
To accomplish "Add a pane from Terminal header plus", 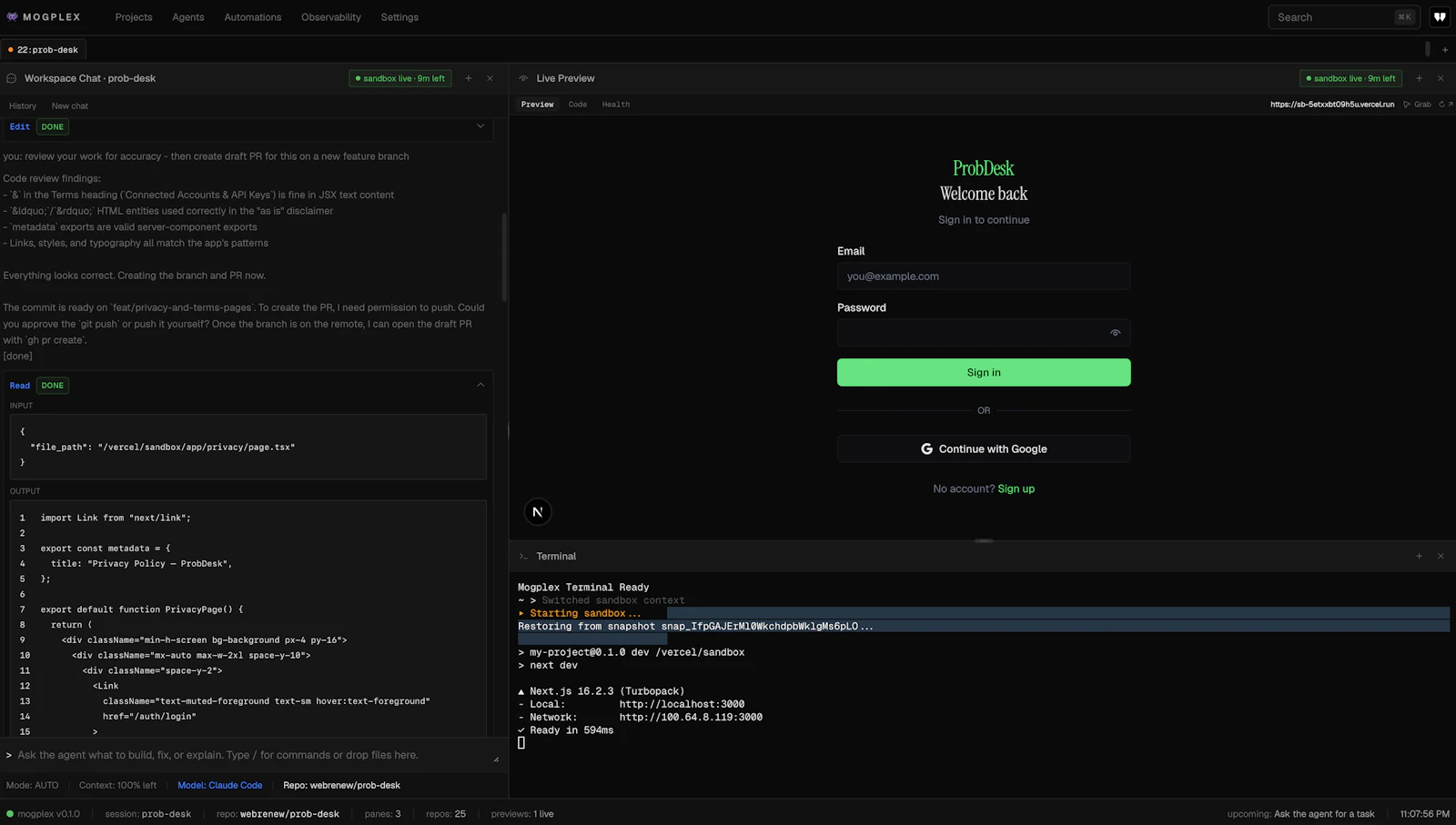I will (x=1419, y=556).
